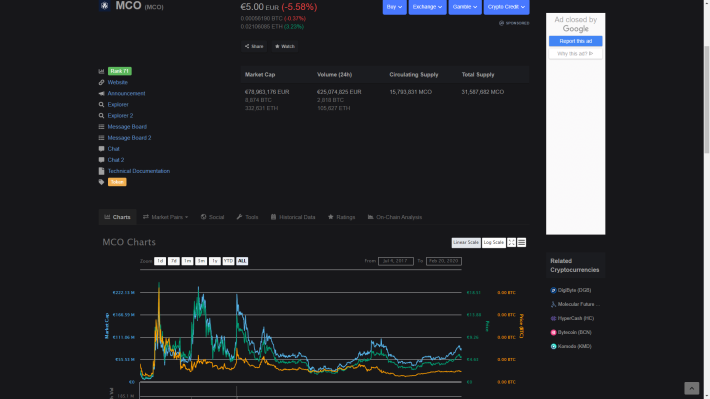Click the document icon beside Technical Documentation
Image resolution: width=710 pixels, height=399 pixels.
(x=101, y=171)
